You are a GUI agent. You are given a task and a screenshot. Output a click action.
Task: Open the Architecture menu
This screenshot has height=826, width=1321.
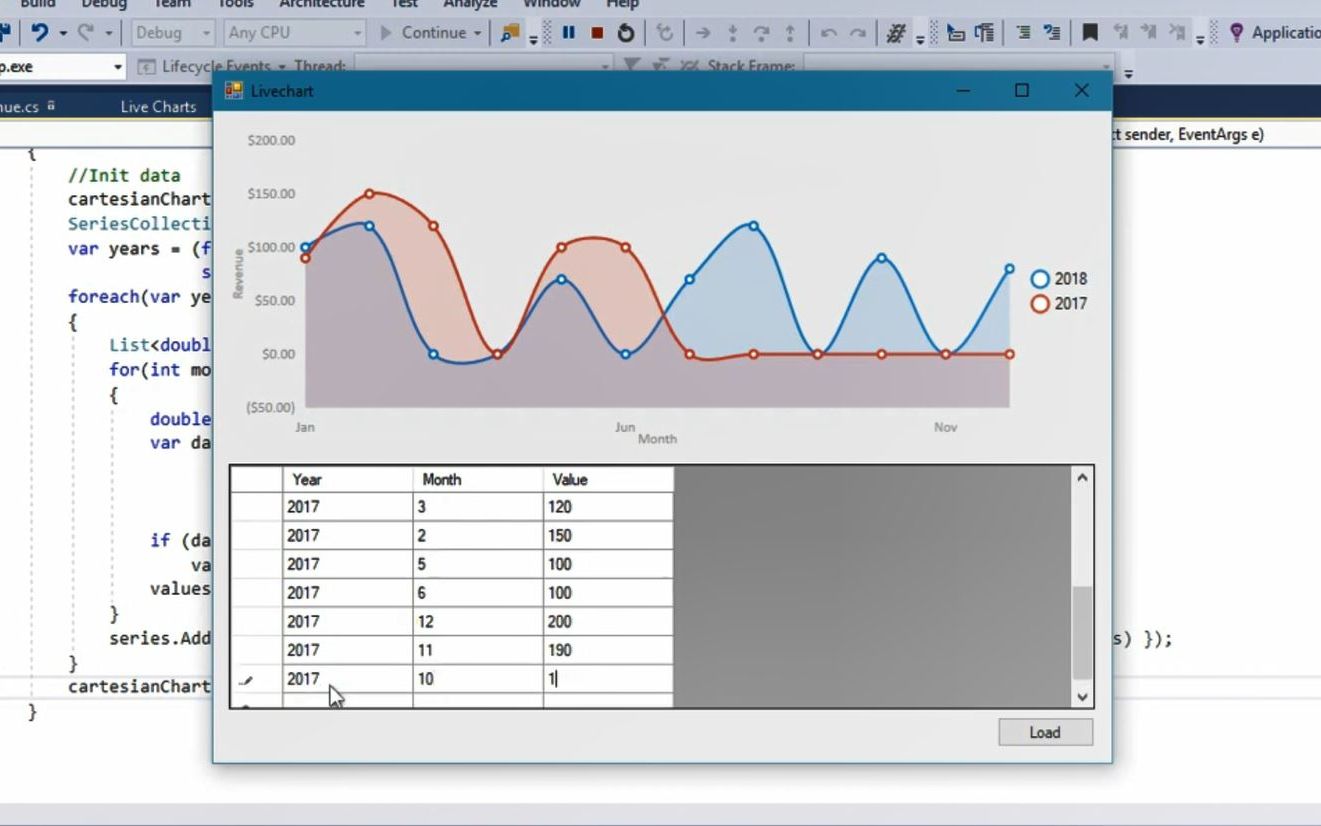[x=322, y=4]
